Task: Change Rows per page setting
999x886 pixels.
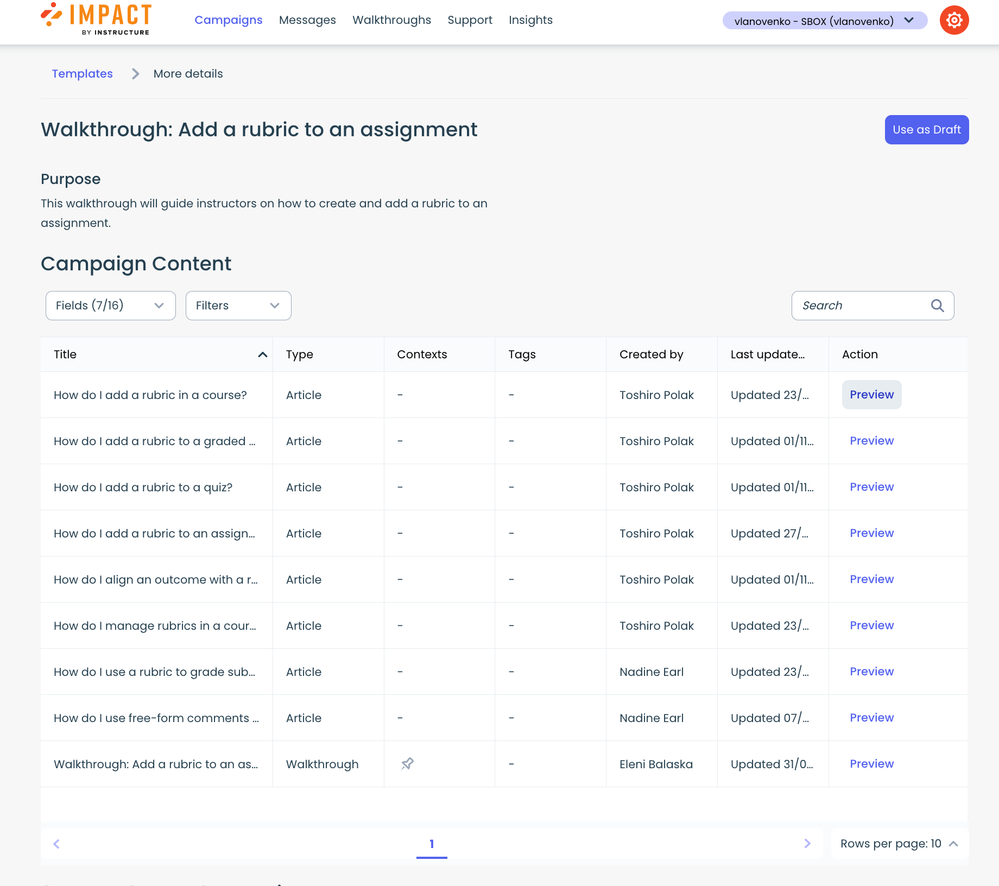Action: pos(898,844)
